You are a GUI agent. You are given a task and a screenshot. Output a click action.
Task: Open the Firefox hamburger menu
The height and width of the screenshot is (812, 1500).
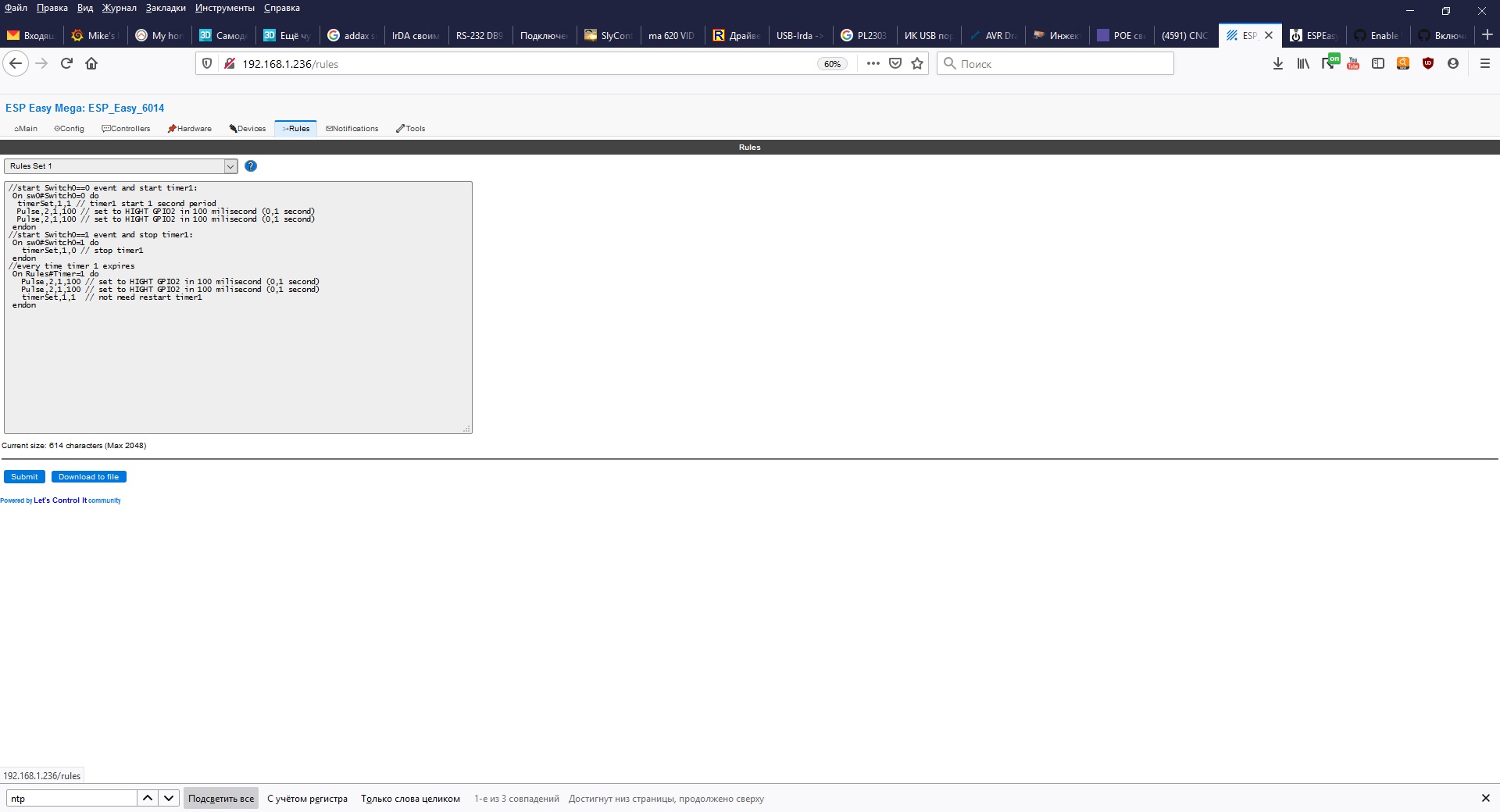[1484, 64]
